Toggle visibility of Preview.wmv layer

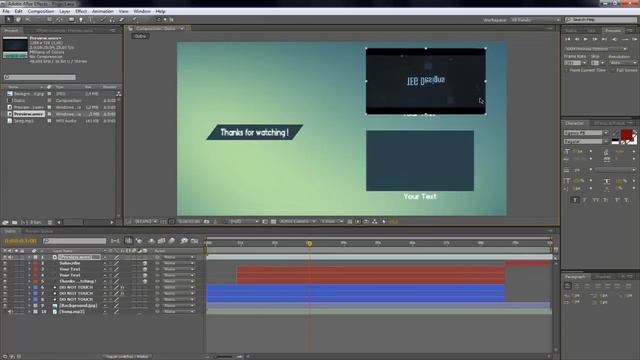pyautogui.click(x=5, y=257)
